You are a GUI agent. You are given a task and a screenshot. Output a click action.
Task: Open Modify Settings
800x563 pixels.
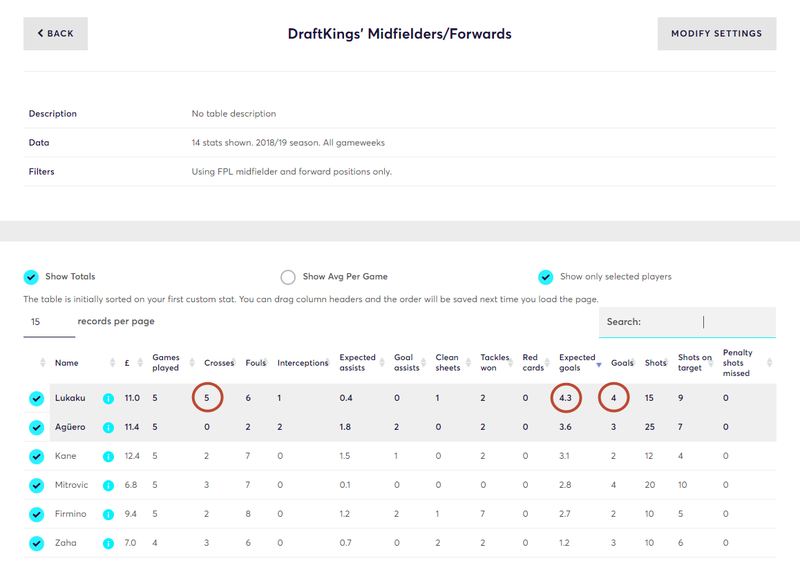pos(716,34)
